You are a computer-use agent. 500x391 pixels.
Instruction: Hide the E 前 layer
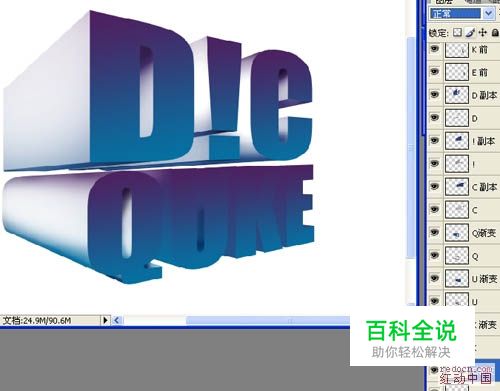[x=434, y=71]
